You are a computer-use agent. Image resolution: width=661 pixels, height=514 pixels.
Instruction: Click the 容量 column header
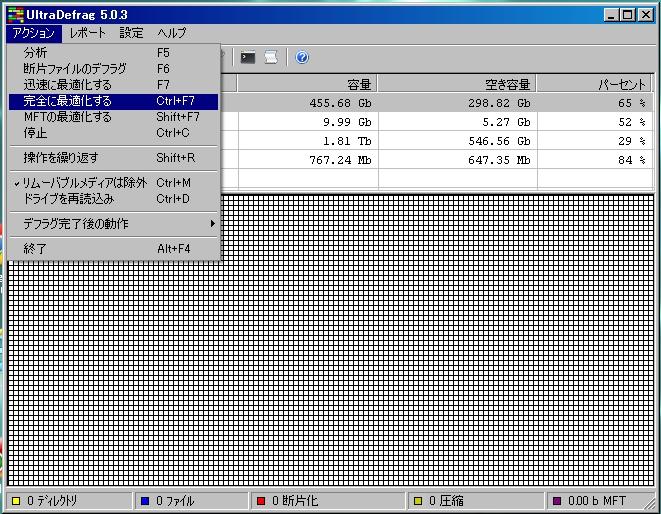click(307, 84)
